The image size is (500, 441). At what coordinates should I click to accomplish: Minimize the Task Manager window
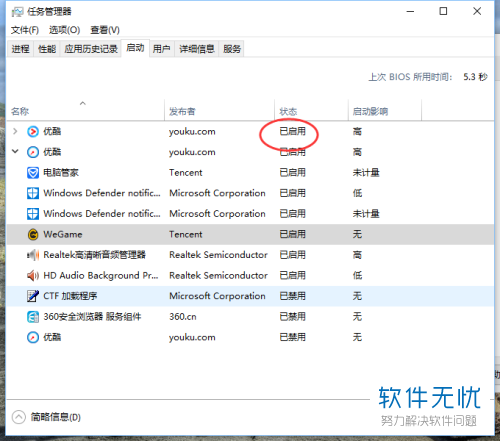pyautogui.click(x=410, y=11)
